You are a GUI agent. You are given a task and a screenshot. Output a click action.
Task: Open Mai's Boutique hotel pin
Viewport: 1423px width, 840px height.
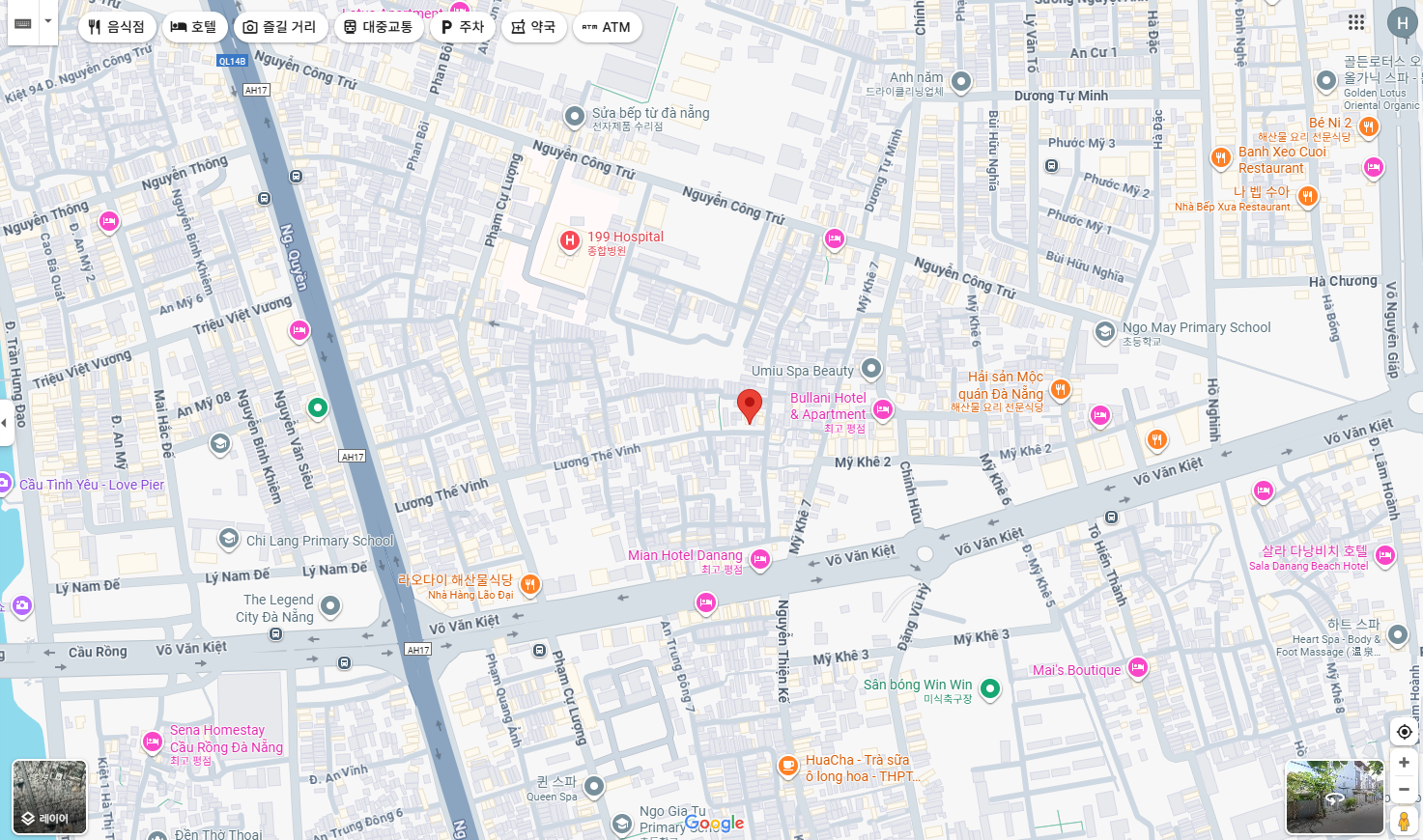1137,667
